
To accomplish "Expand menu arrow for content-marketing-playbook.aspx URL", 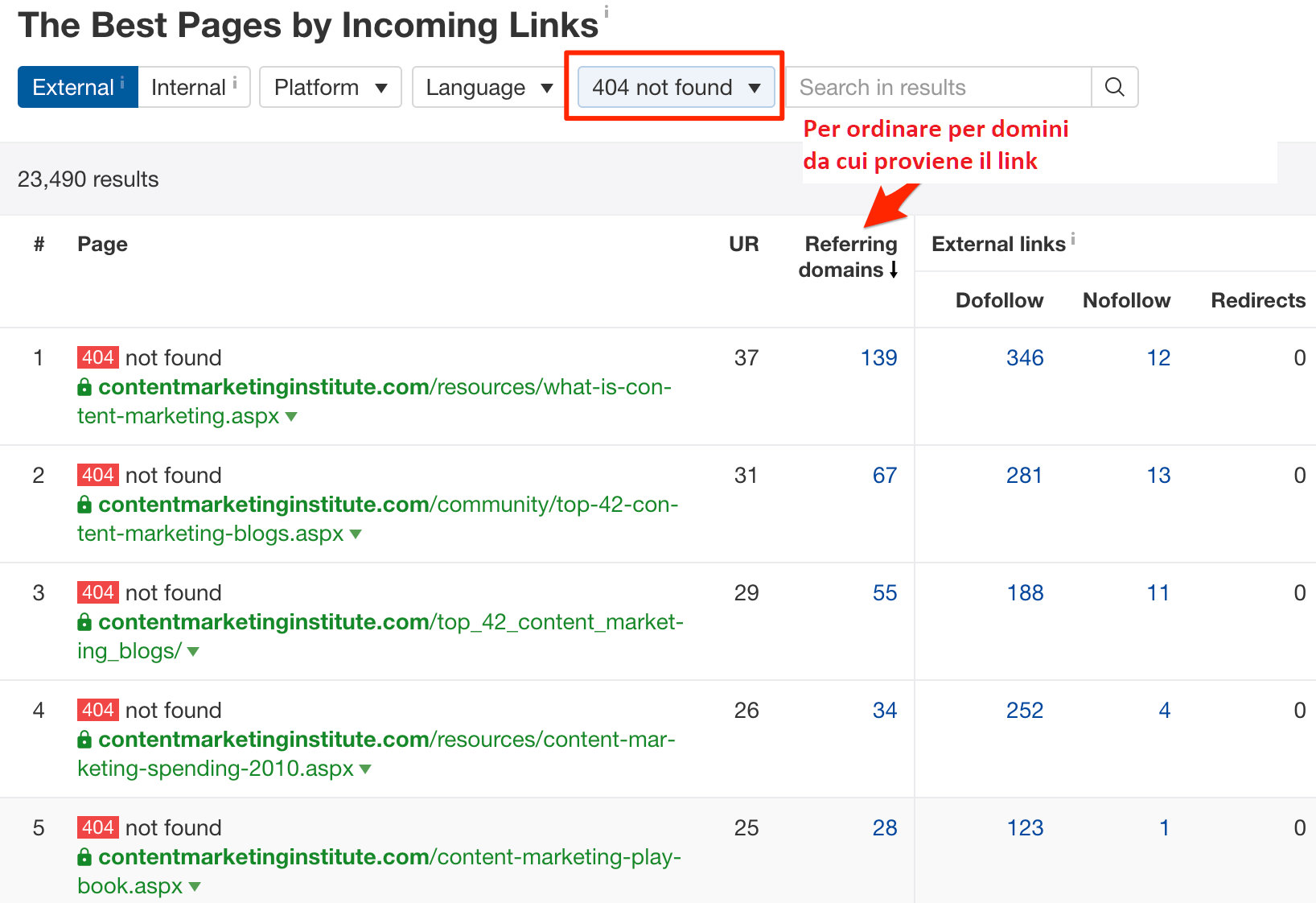I will click(x=195, y=887).
